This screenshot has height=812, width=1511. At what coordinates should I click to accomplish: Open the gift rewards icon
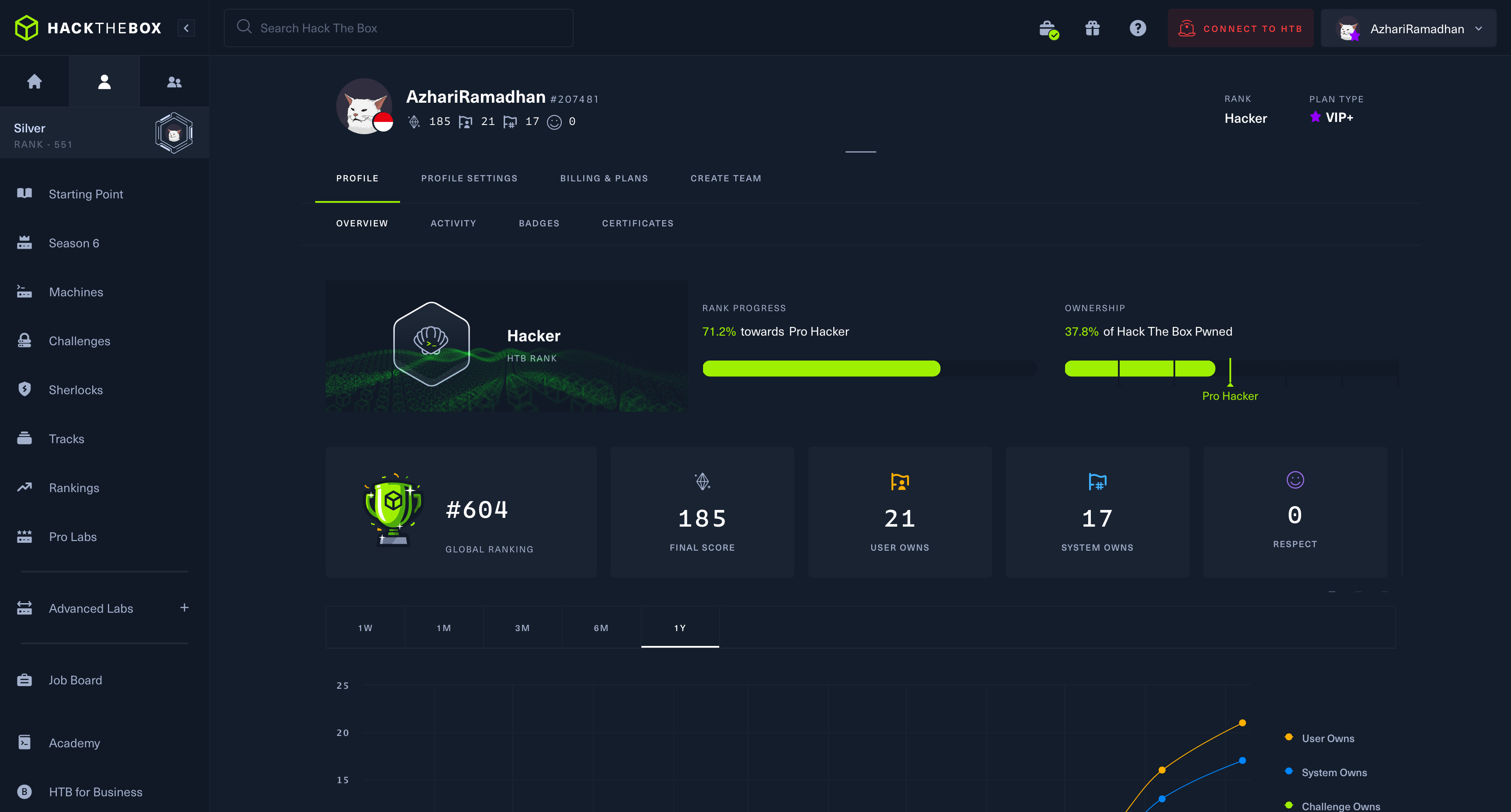coord(1092,28)
